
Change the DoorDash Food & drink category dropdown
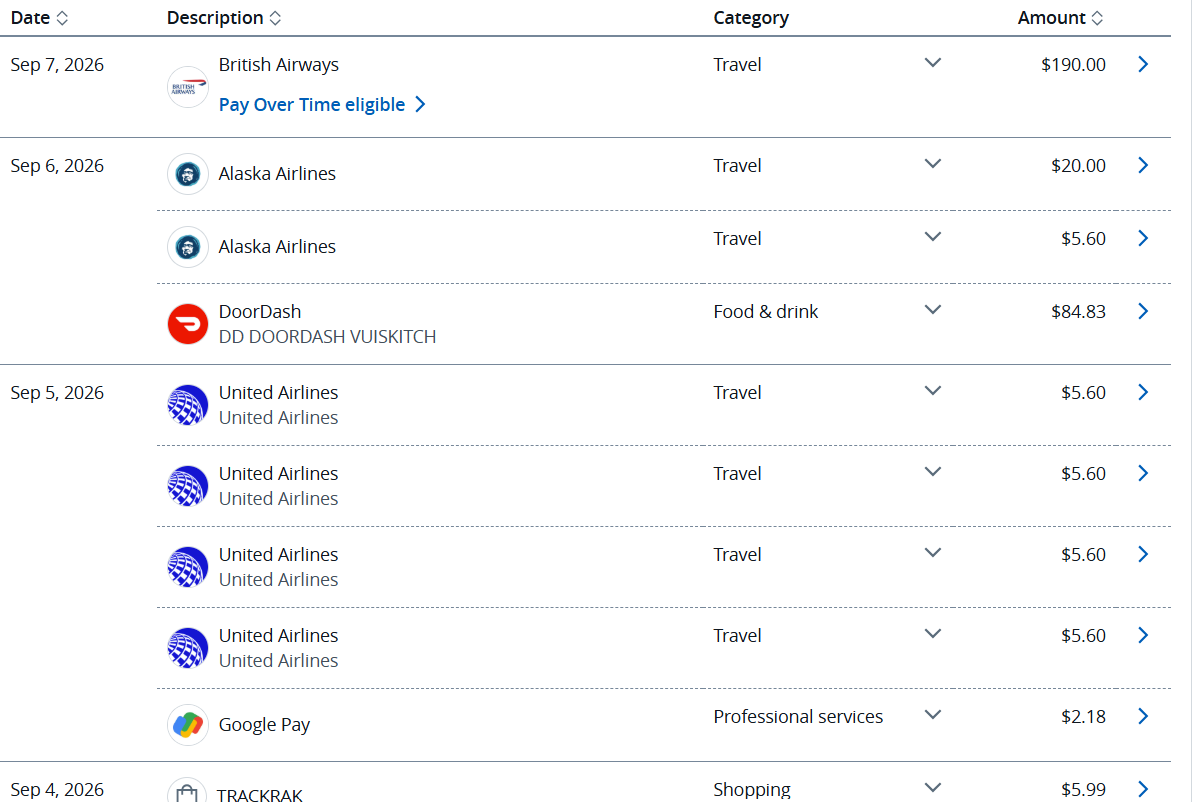coord(933,310)
